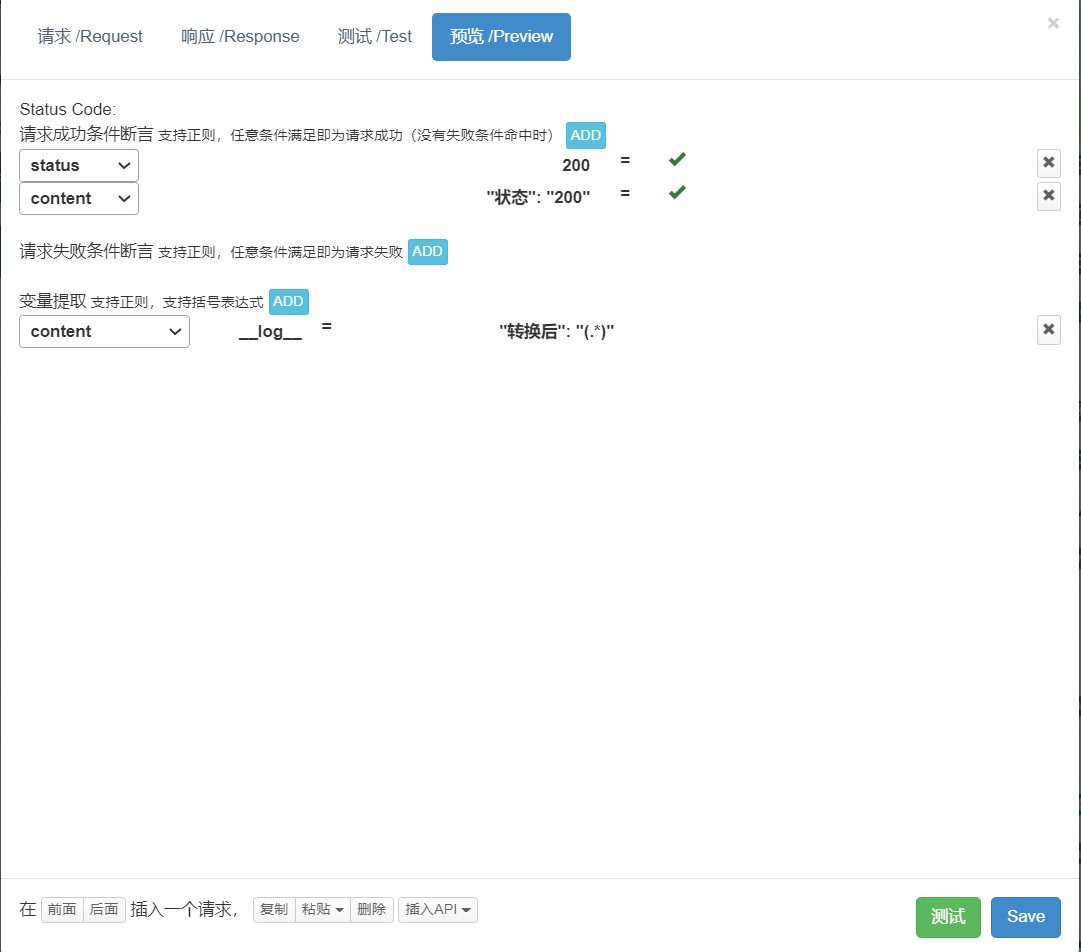Click the 复制 copy button
The height and width of the screenshot is (952, 1081).
point(273,910)
